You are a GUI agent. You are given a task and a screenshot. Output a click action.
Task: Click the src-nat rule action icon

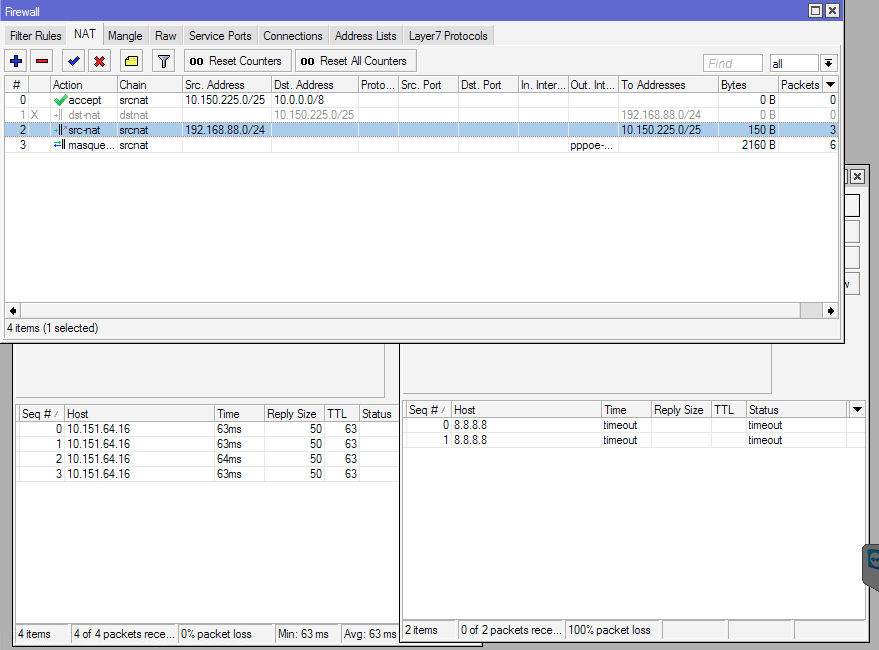tap(60, 130)
